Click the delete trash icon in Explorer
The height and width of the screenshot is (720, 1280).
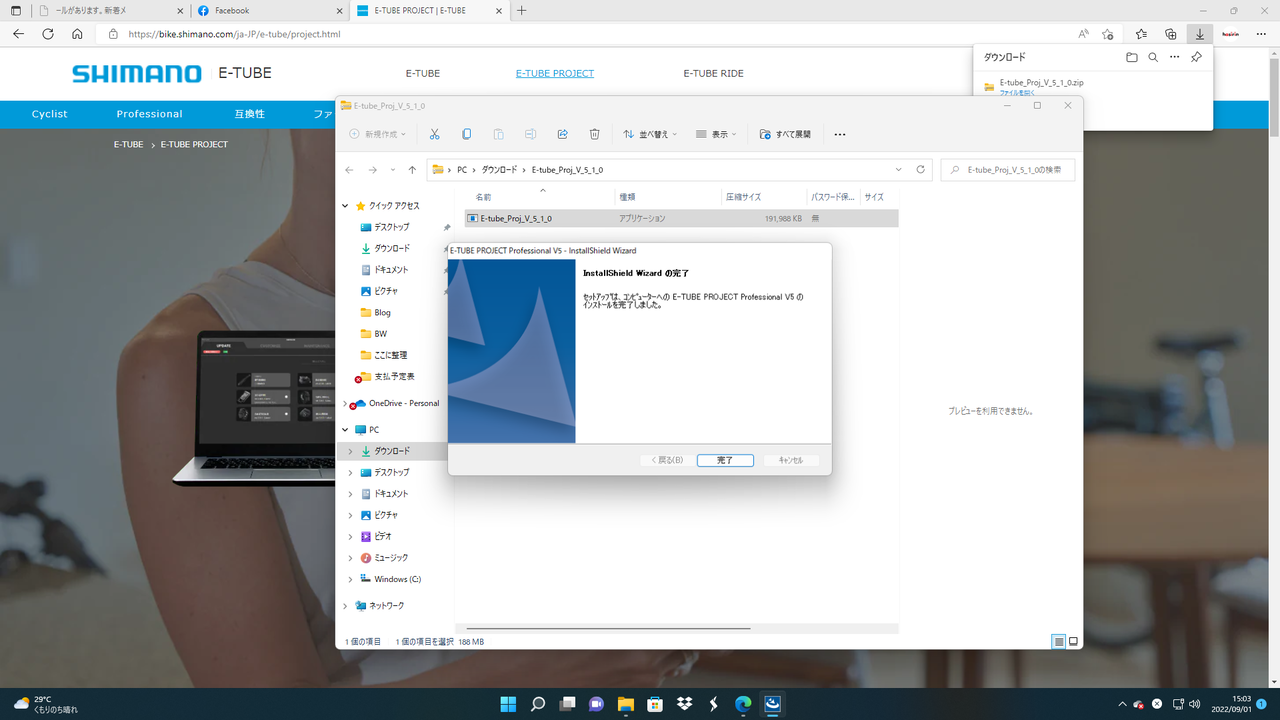(594, 134)
